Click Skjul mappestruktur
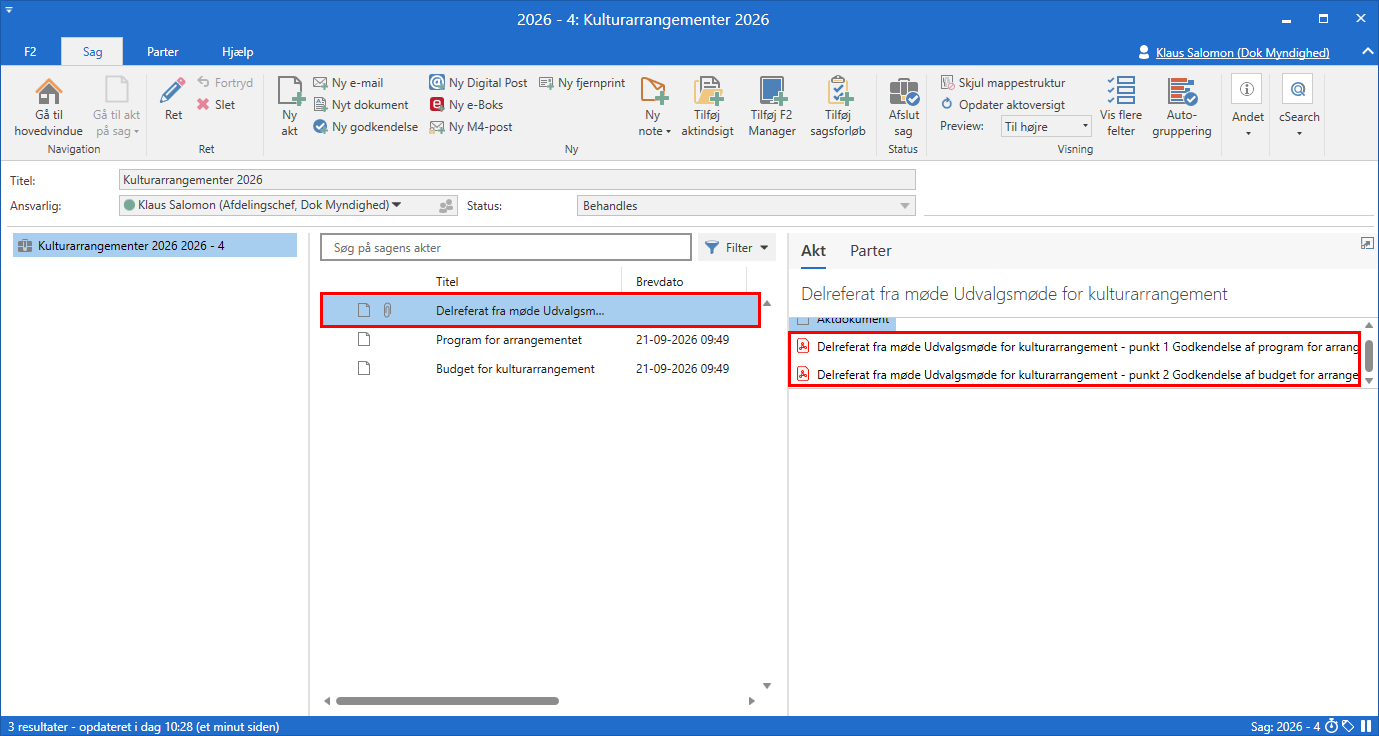 [x=1004, y=83]
